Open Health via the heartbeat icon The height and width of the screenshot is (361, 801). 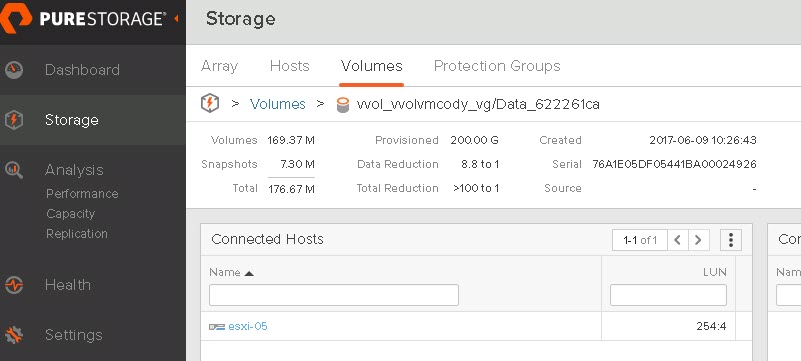[14, 285]
